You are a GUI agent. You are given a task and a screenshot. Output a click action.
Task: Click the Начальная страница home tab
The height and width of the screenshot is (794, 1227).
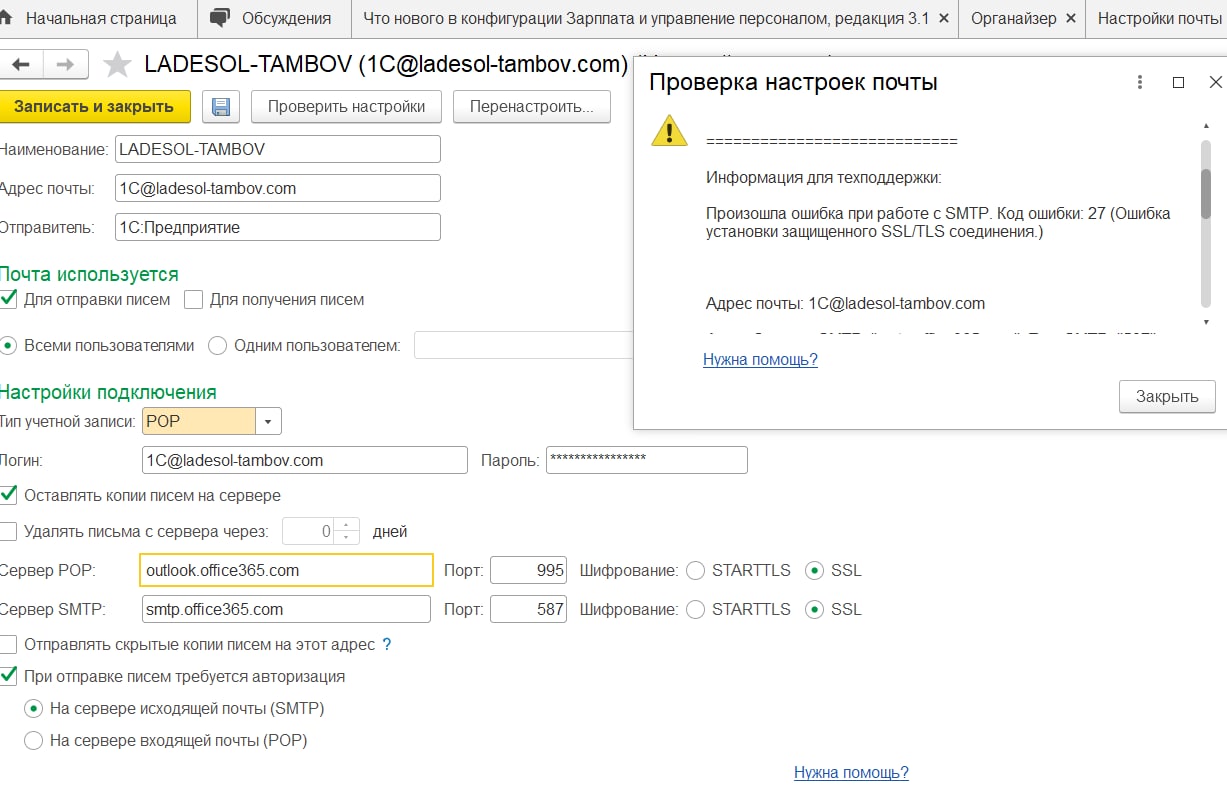coord(88,18)
